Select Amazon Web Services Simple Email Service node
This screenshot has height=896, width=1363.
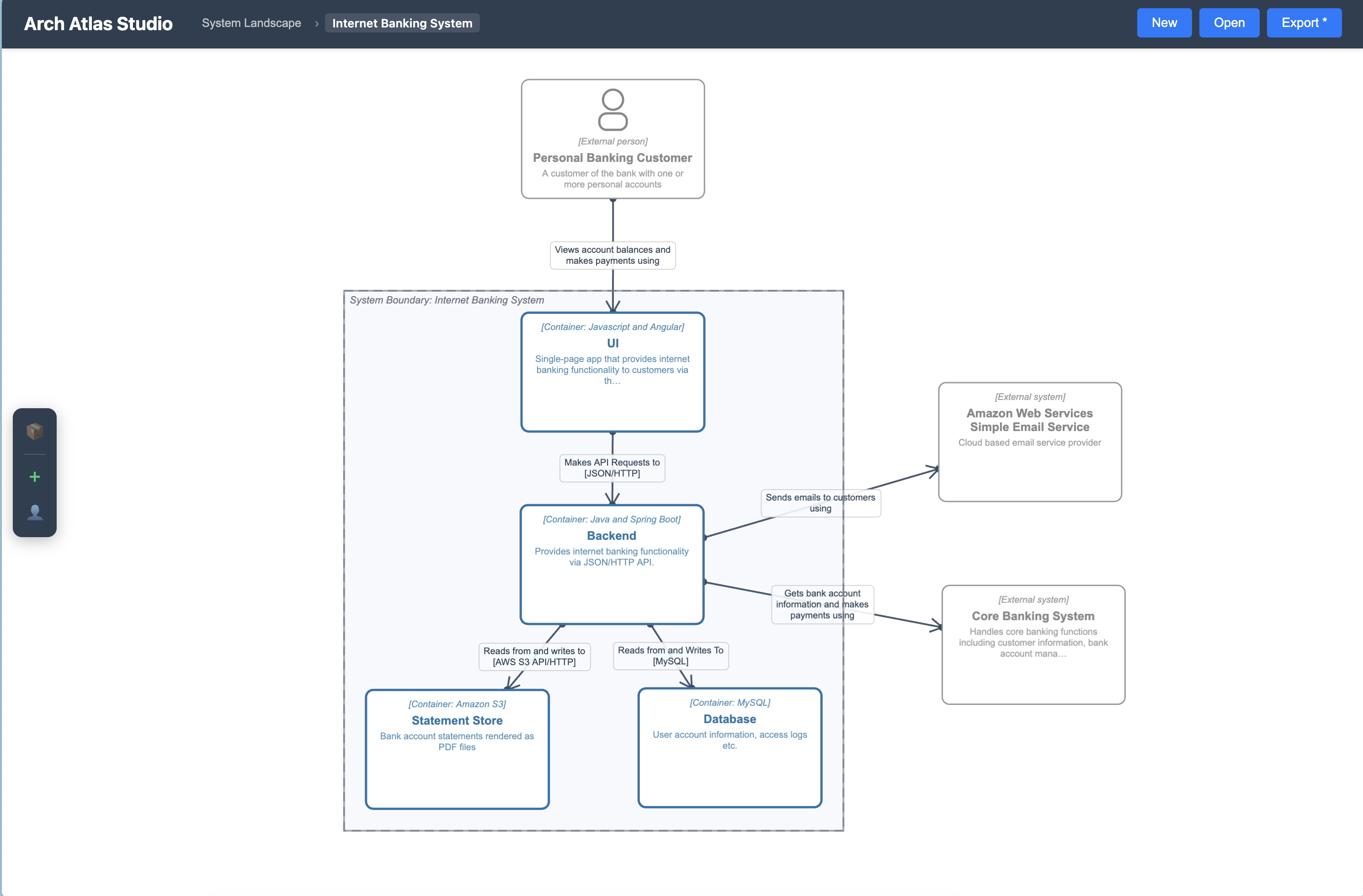(1030, 442)
